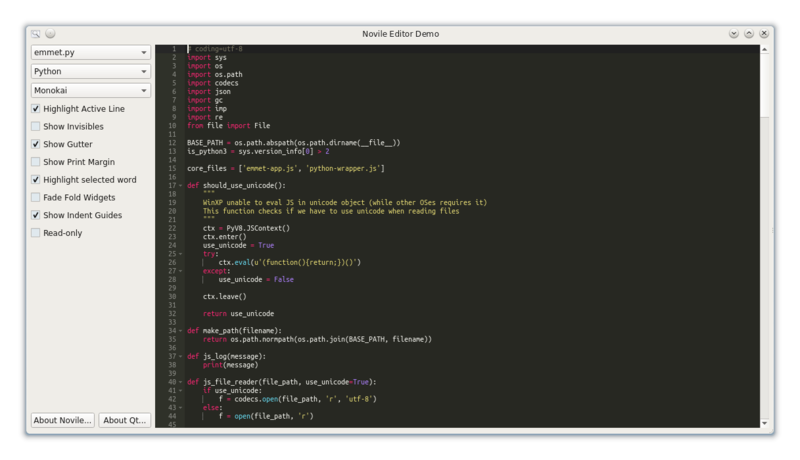800x460 pixels.
Task: Open the Monokai theme dropdown
Action: (x=90, y=90)
